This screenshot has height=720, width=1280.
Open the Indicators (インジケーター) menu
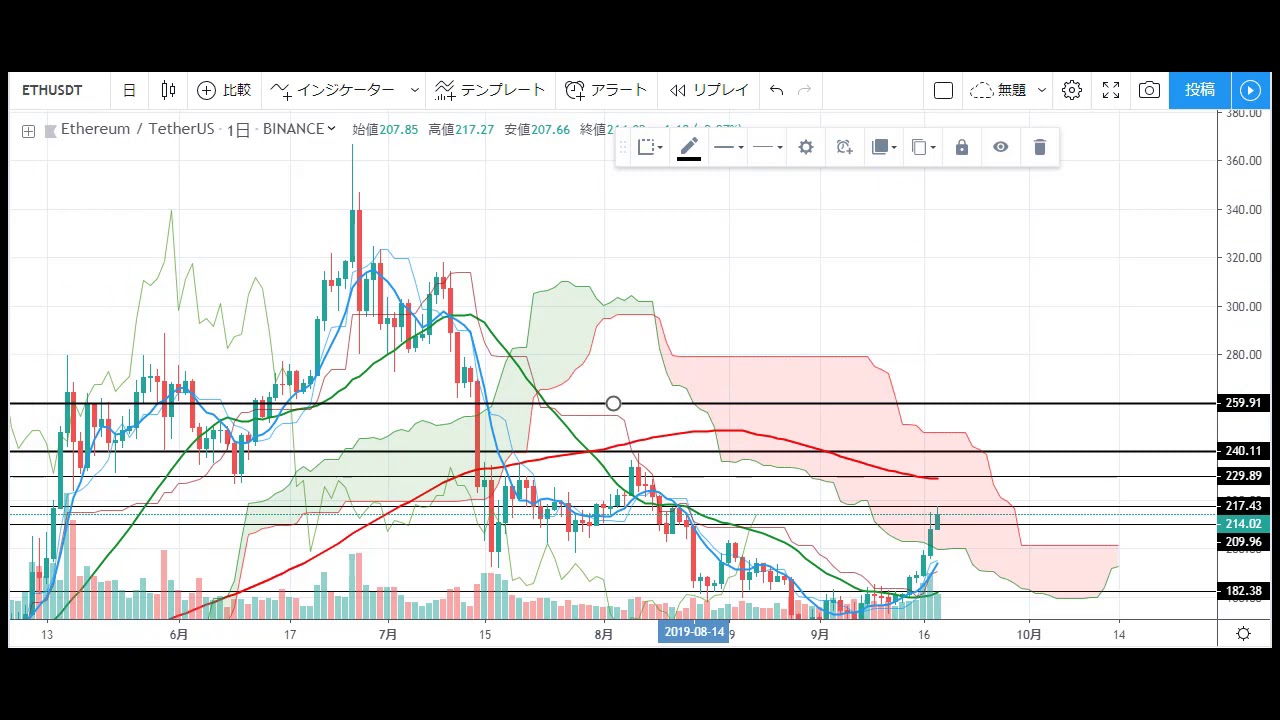[x=333, y=90]
